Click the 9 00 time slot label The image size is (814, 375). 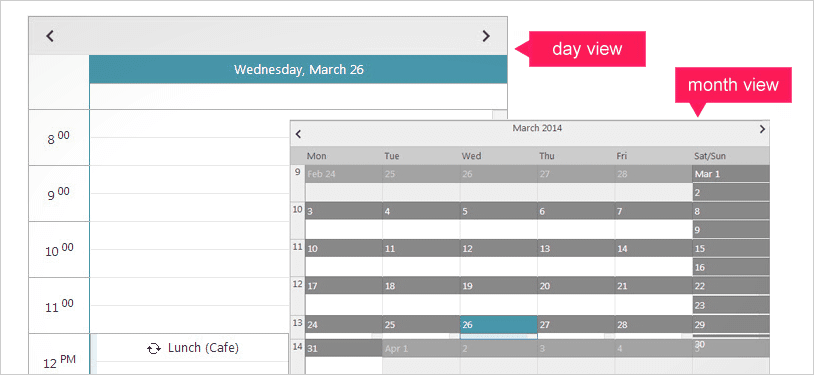coord(58,194)
